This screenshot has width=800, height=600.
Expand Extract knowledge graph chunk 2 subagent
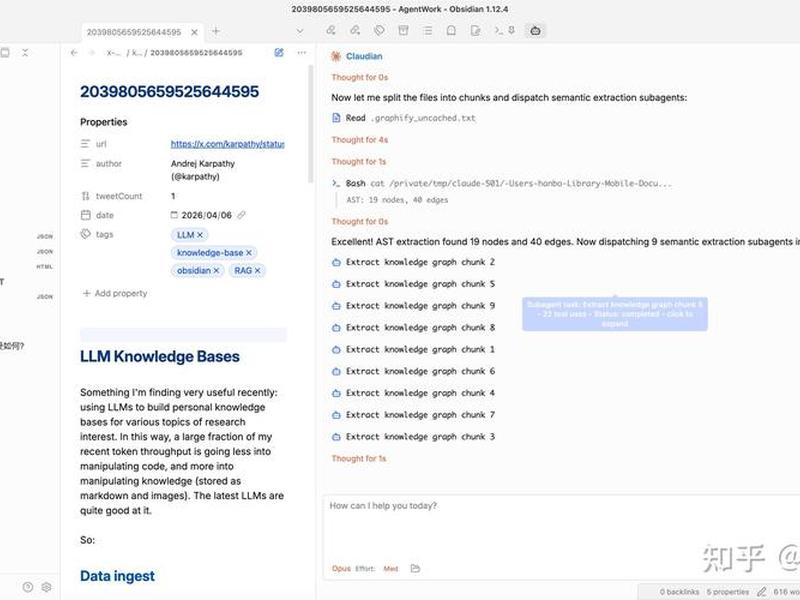(x=413, y=262)
